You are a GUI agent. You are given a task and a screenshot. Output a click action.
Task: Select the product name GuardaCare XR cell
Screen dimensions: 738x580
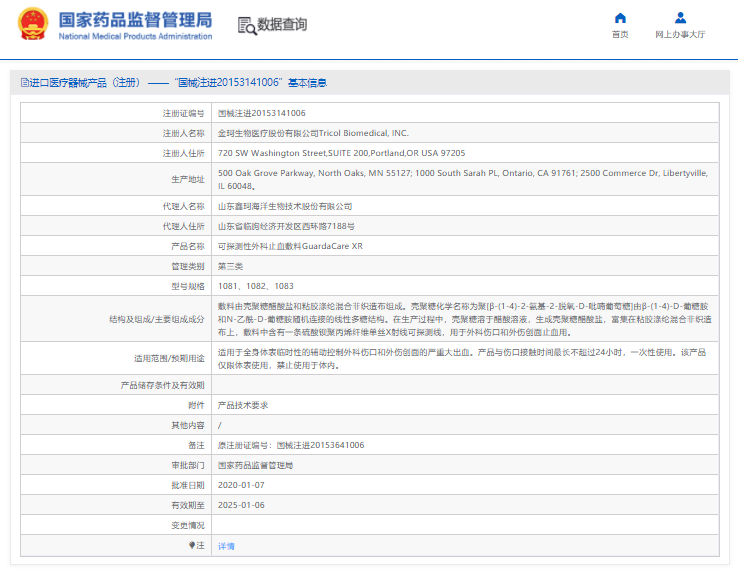[290, 247]
